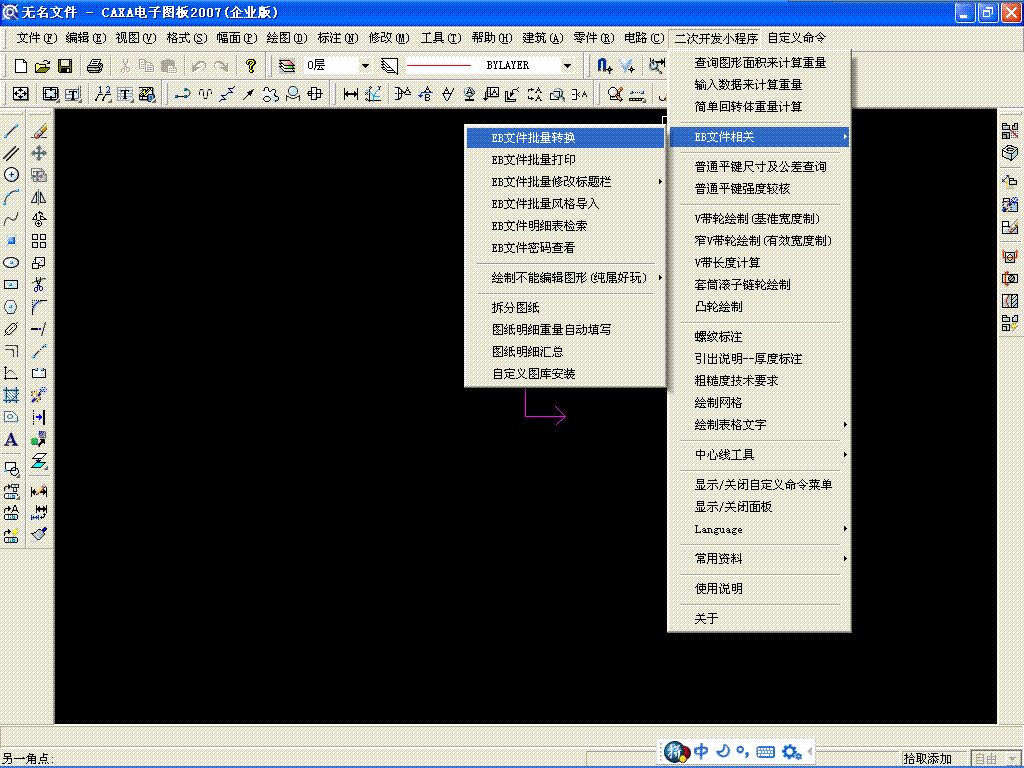Toggle IME punctuation mode icon

tap(743, 752)
